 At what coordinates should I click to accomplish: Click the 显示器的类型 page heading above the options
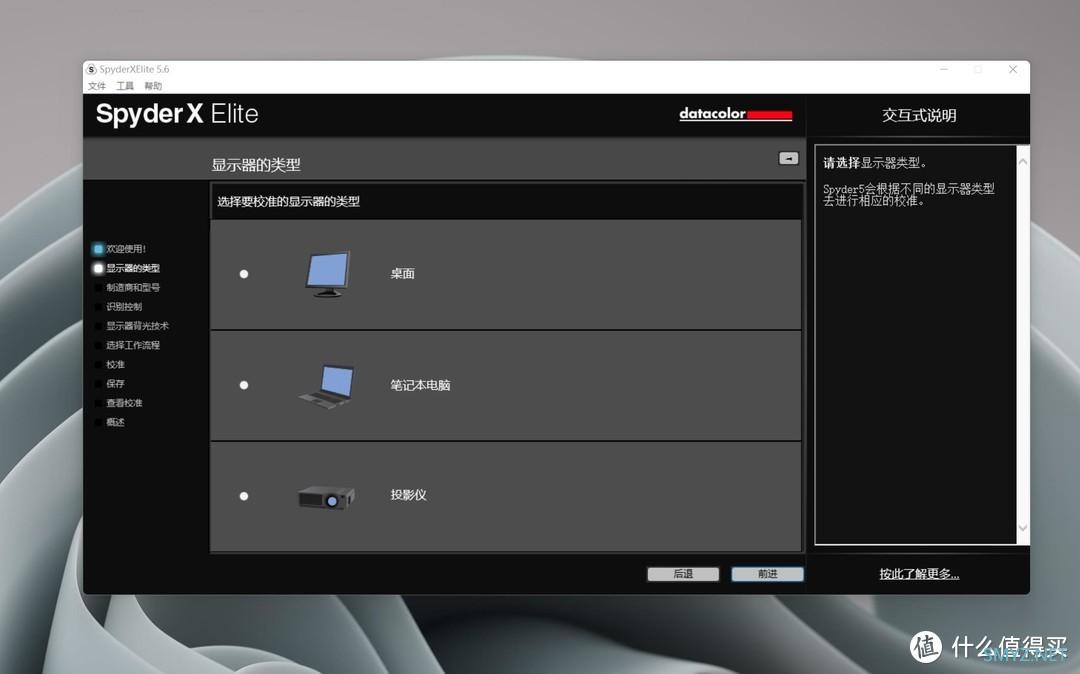click(256, 165)
